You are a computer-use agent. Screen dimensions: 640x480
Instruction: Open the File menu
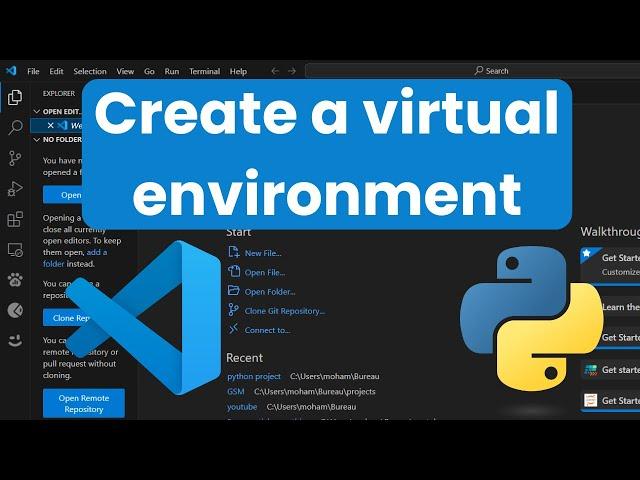point(33,71)
